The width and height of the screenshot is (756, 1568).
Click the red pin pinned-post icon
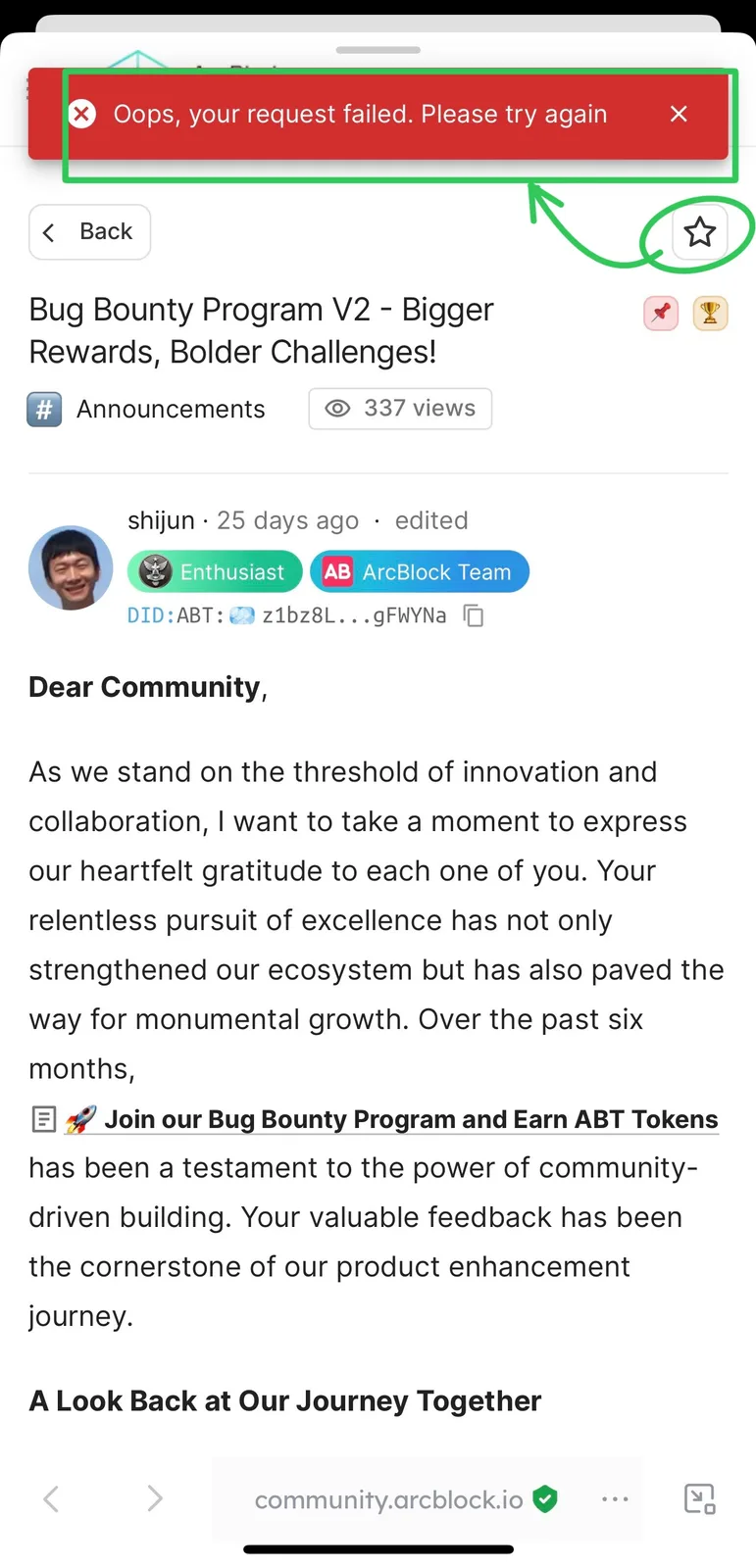point(661,314)
